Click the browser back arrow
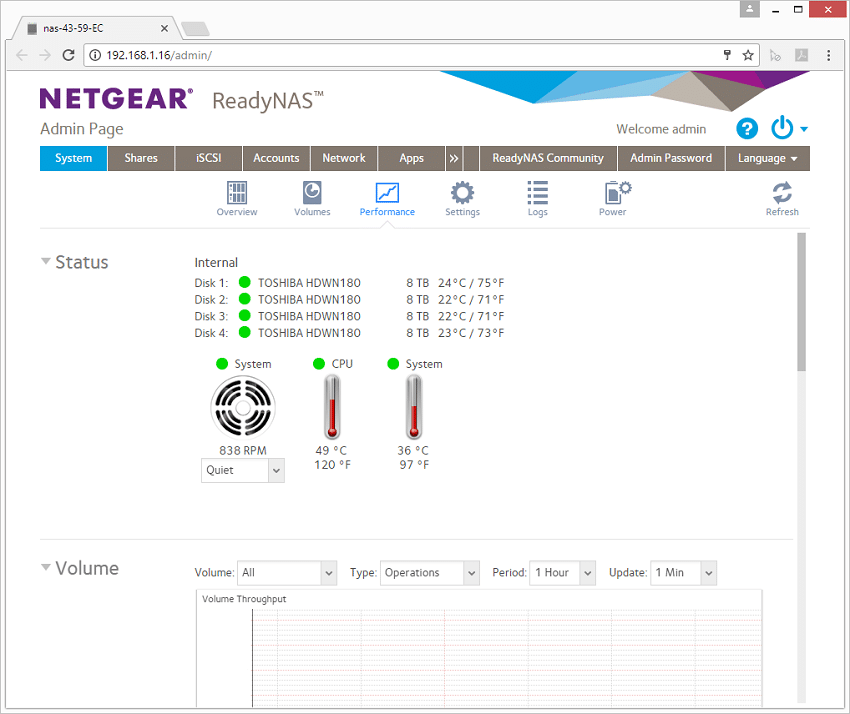This screenshot has height=714, width=850. [x=22, y=55]
